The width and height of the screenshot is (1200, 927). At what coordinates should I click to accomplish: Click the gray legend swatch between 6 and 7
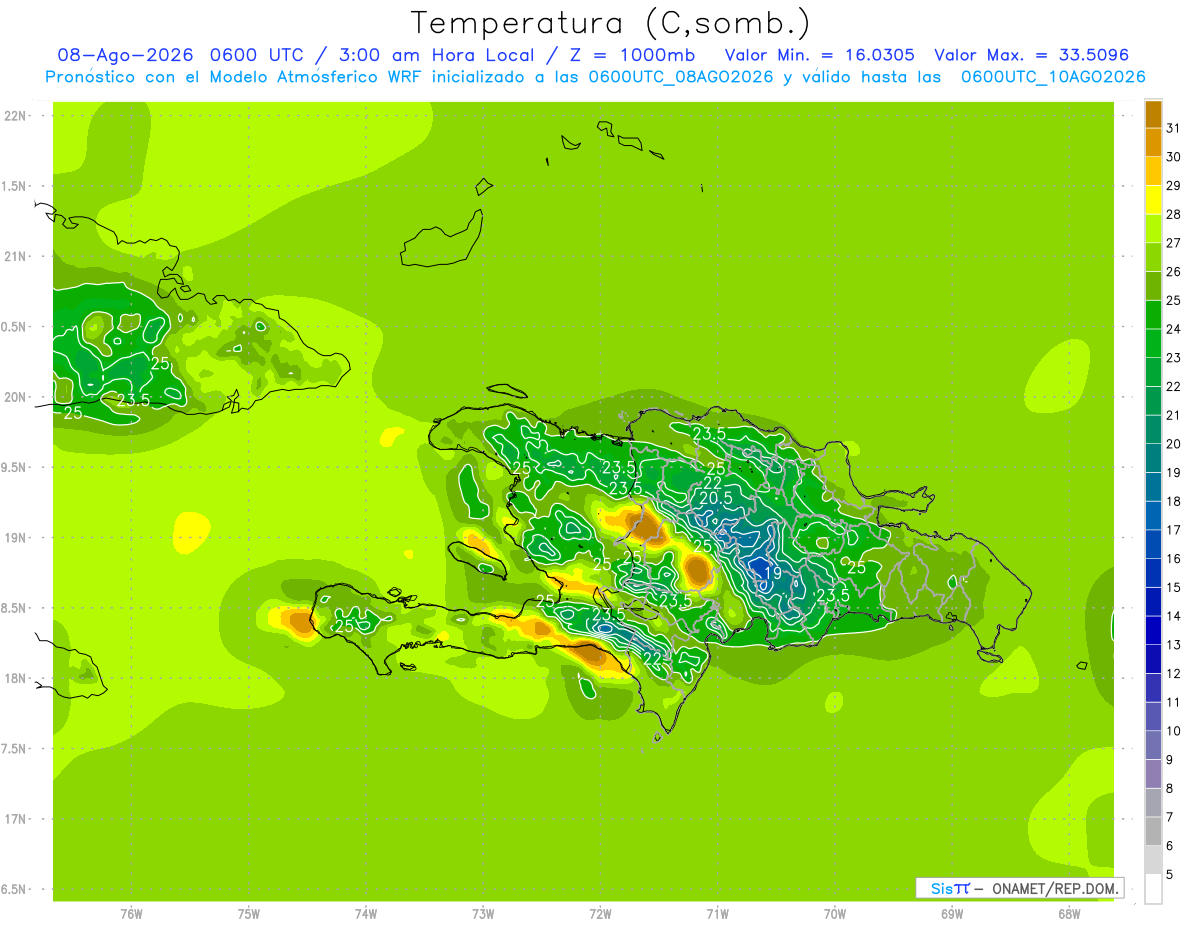(x=1153, y=831)
